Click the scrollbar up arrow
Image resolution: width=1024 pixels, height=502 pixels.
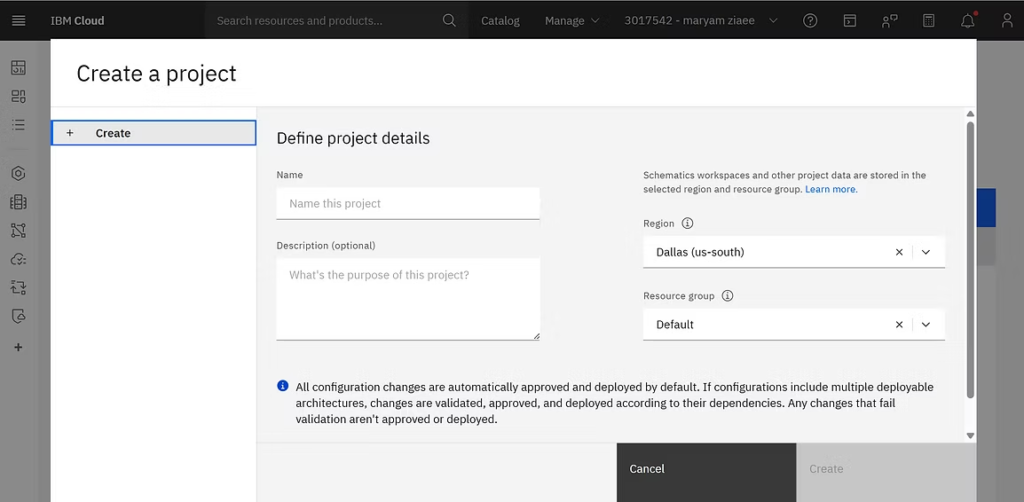click(x=970, y=114)
